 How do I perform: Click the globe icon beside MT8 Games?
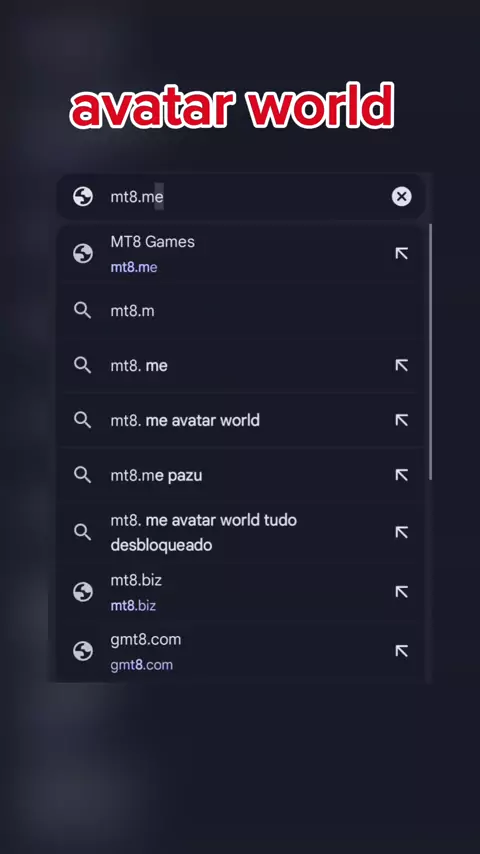(x=83, y=254)
